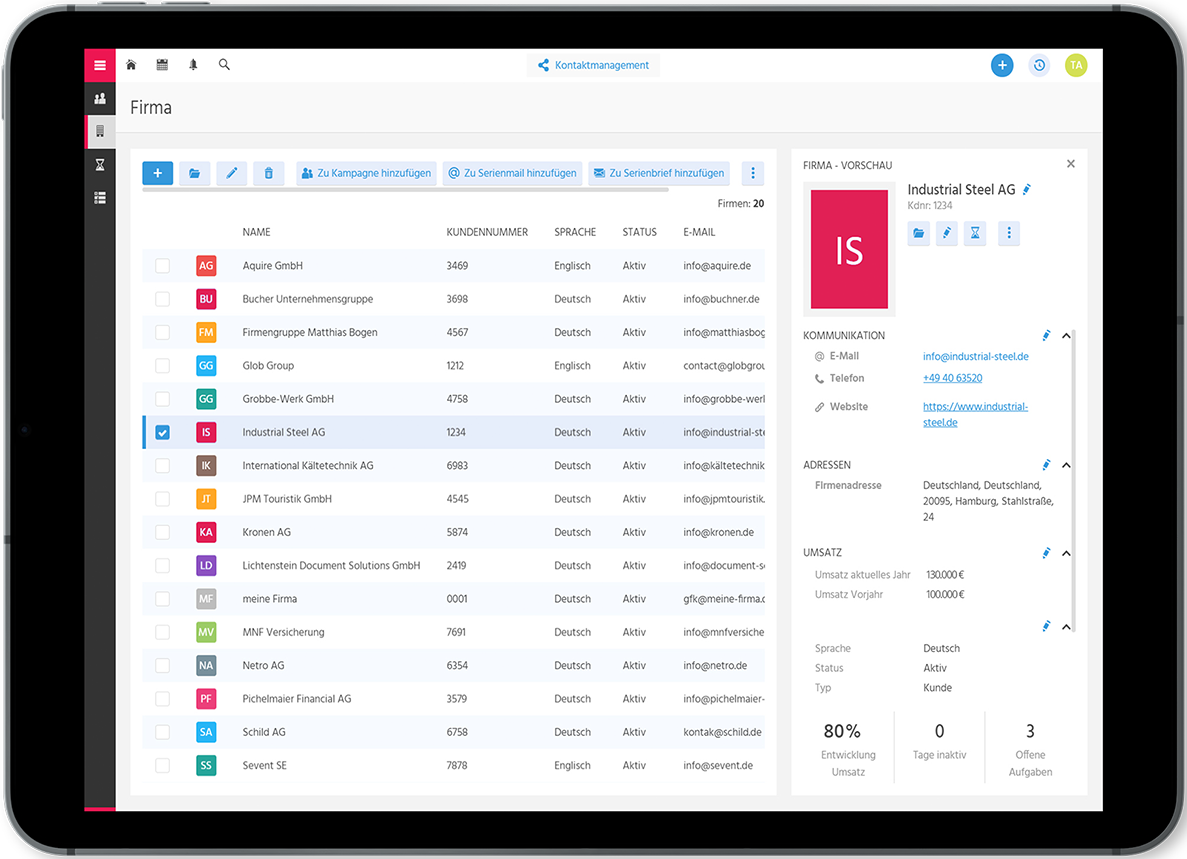Screen dimensions: 1187x859
Task: Edit the Adressen section
Action: [x=1046, y=465]
